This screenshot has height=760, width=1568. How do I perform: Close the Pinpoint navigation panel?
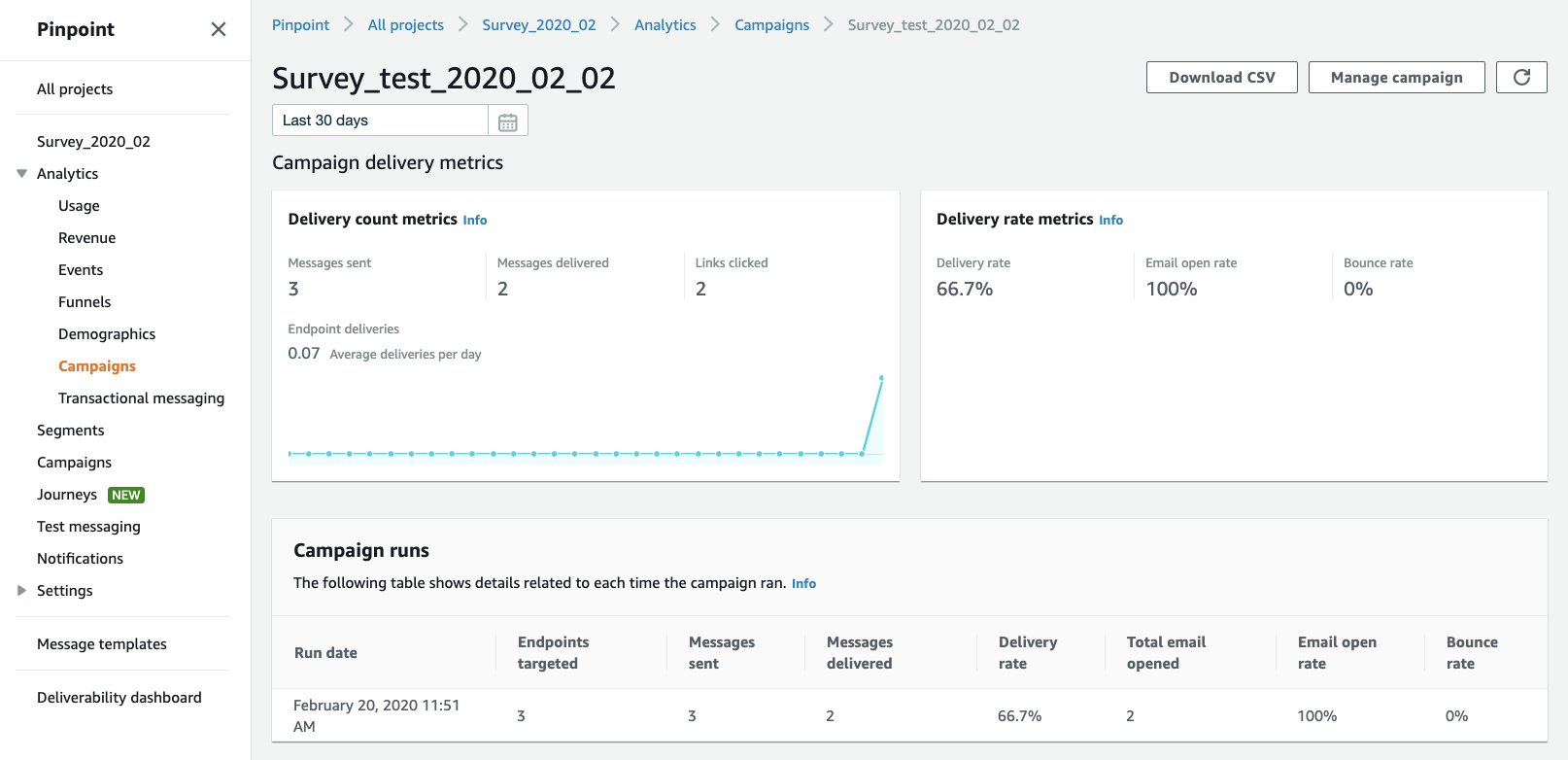click(219, 29)
